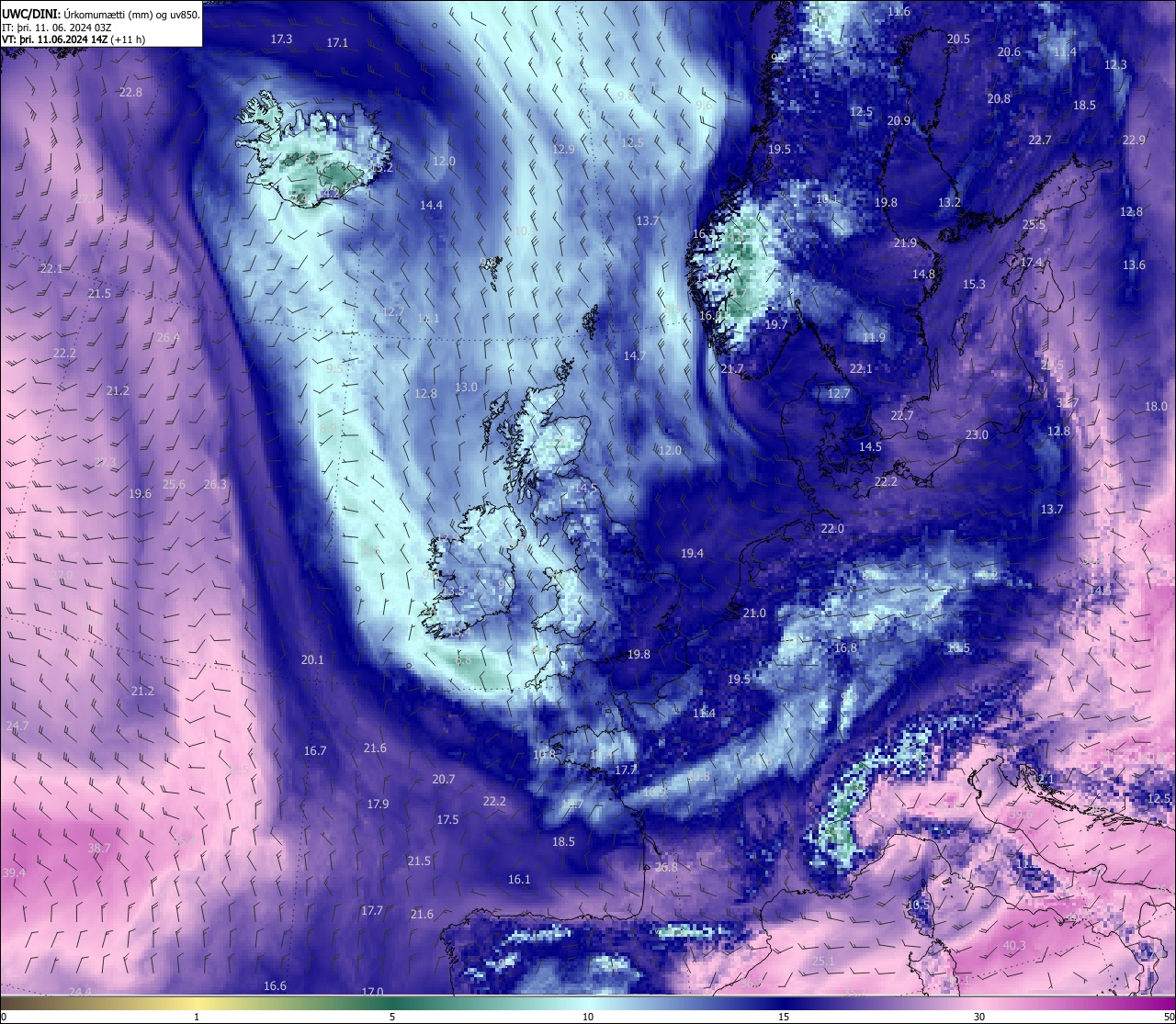Click the 19.6 value on the map
This screenshot has height=1024, width=1176.
click(140, 494)
